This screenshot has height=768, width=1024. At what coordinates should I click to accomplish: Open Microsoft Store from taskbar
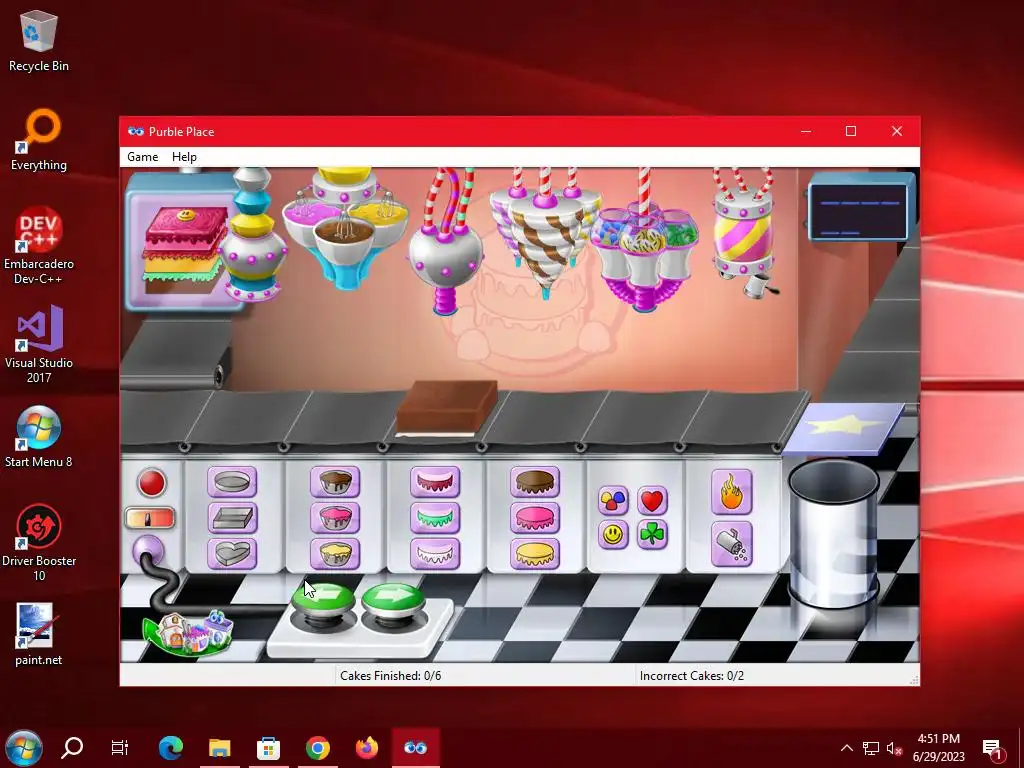(x=268, y=747)
